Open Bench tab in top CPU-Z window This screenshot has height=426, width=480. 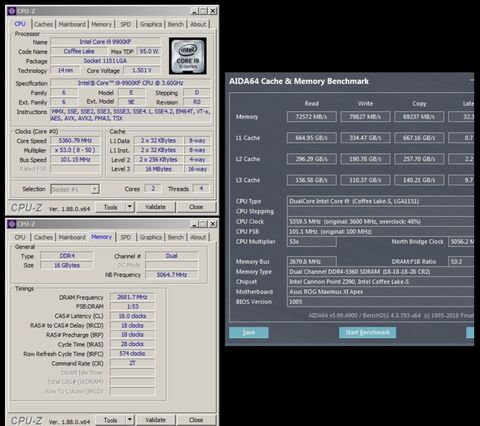point(176,24)
